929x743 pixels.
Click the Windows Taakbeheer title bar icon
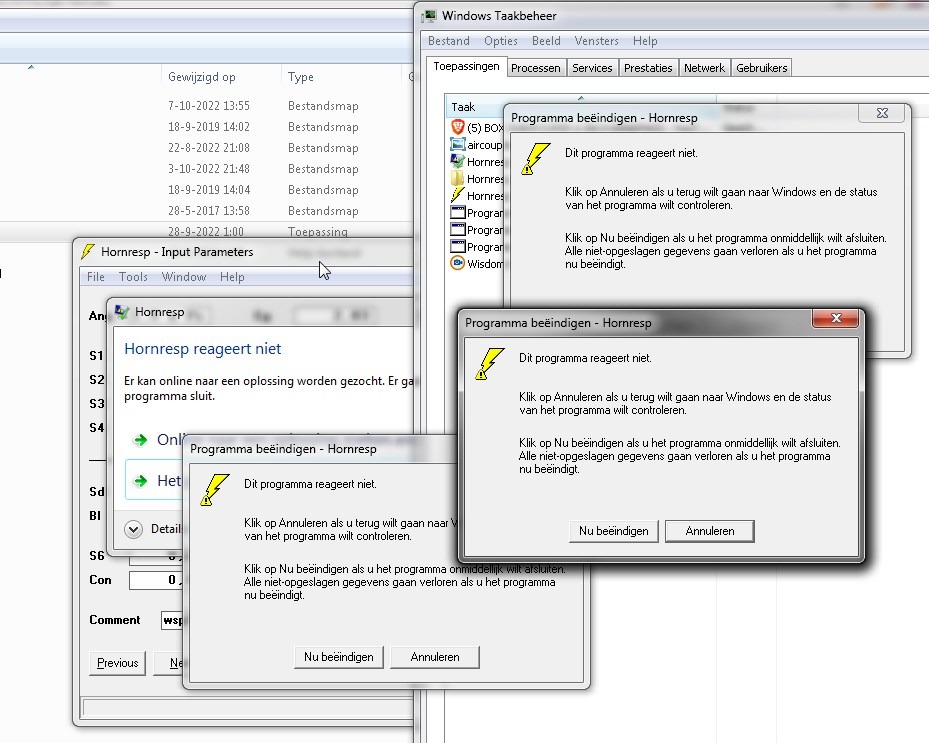pyautogui.click(x=429, y=16)
